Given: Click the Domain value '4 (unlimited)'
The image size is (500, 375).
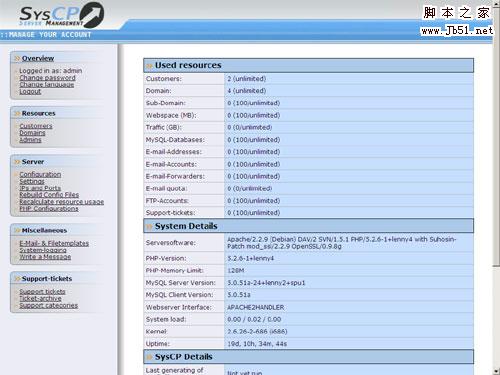Looking at the screenshot, I should click(x=247, y=91).
